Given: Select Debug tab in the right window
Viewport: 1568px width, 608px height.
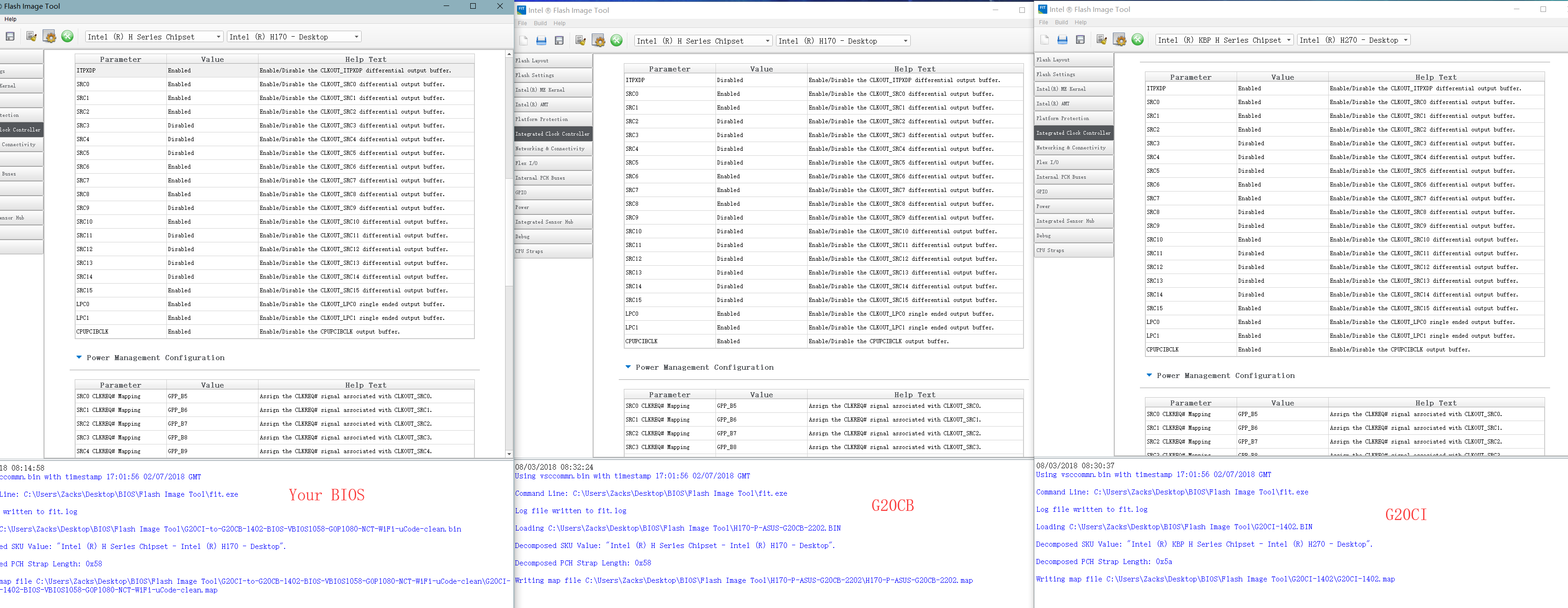Looking at the screenshot, I should pos(1074,236).
